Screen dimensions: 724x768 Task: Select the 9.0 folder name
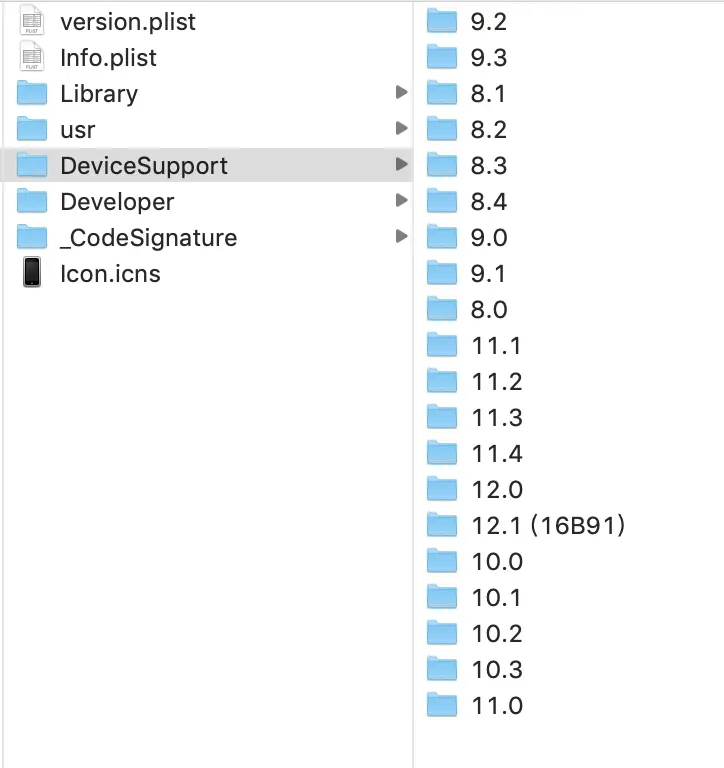pos(489,237)
